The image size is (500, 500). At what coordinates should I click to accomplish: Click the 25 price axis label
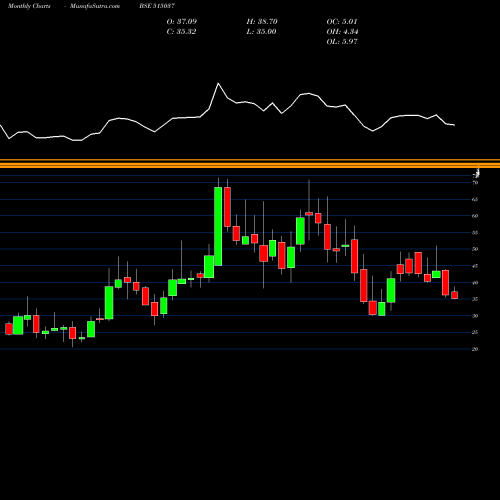click(475, 332)
